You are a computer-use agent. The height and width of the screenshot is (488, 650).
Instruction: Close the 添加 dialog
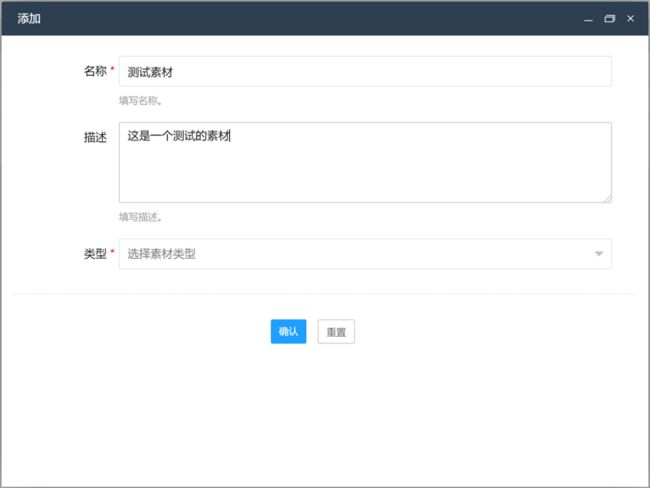click(631, 19)
